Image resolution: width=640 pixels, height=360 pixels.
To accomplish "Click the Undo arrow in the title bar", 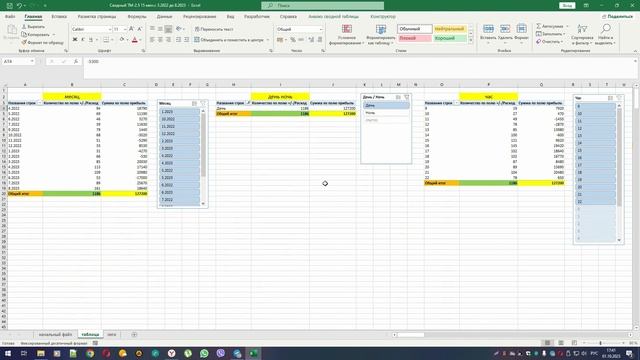I will tap(19, 6).
